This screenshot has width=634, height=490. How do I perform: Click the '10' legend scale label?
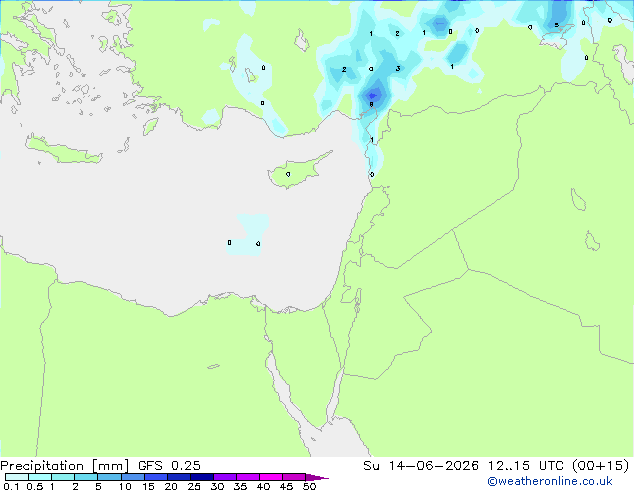click(x=125, y=486)
